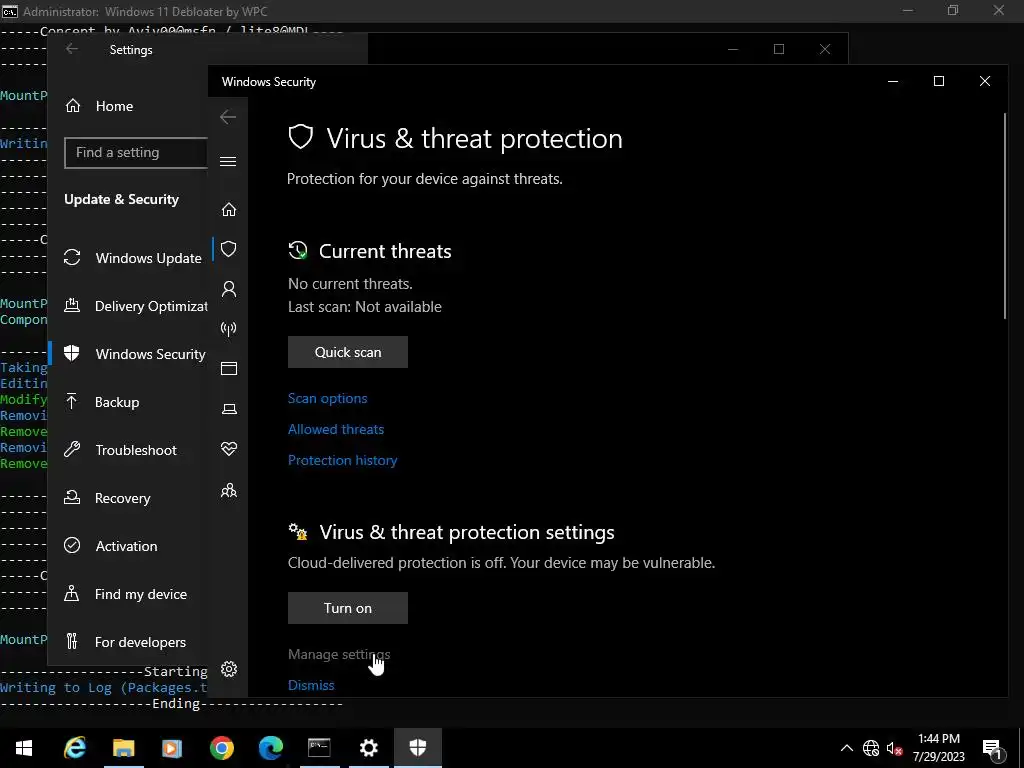Launch Google Chrome from taskbar

pyautogui.click(x=221, y=748)
